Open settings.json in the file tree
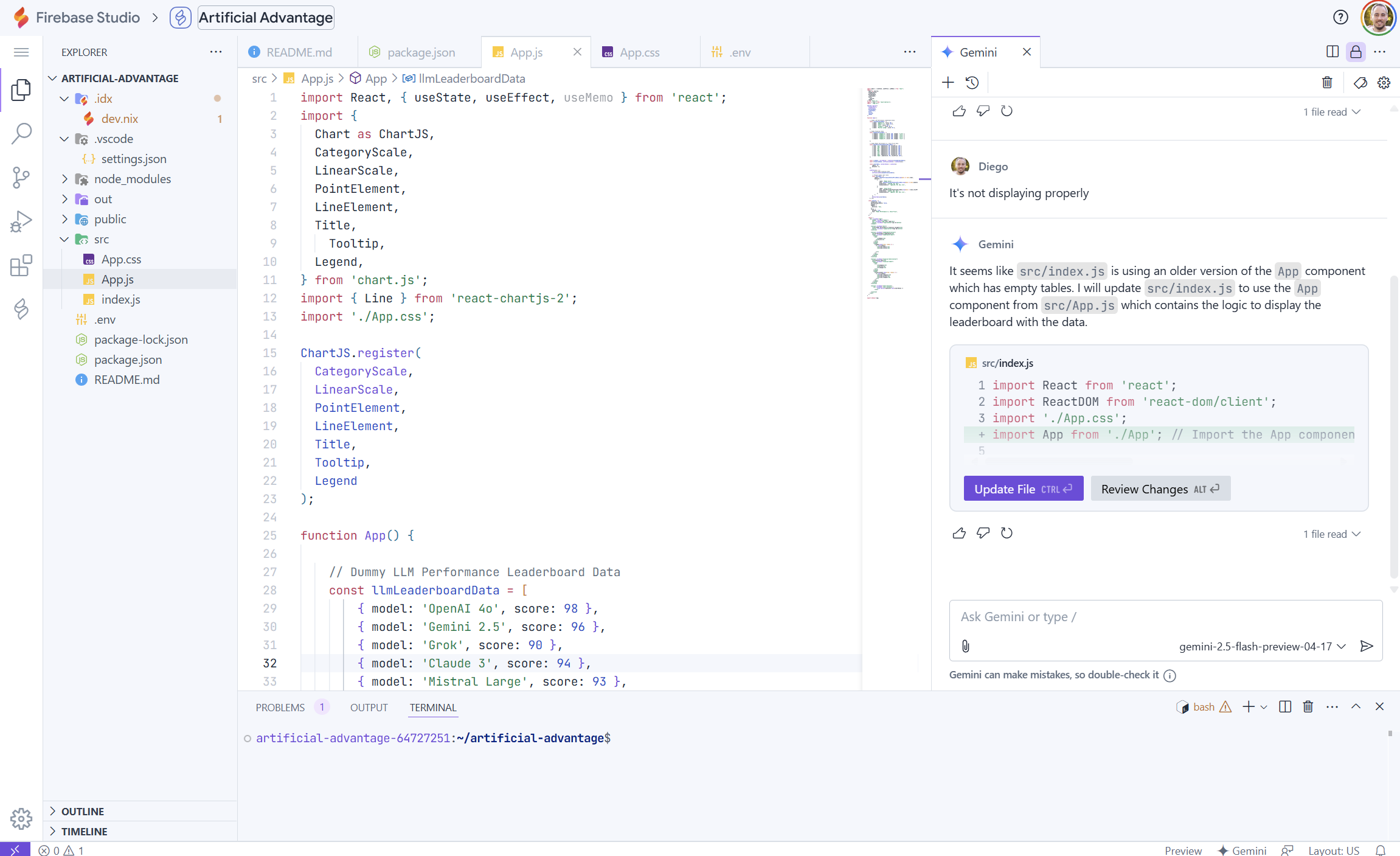Viewport: 1400px width, 856px height. (134, 159)
